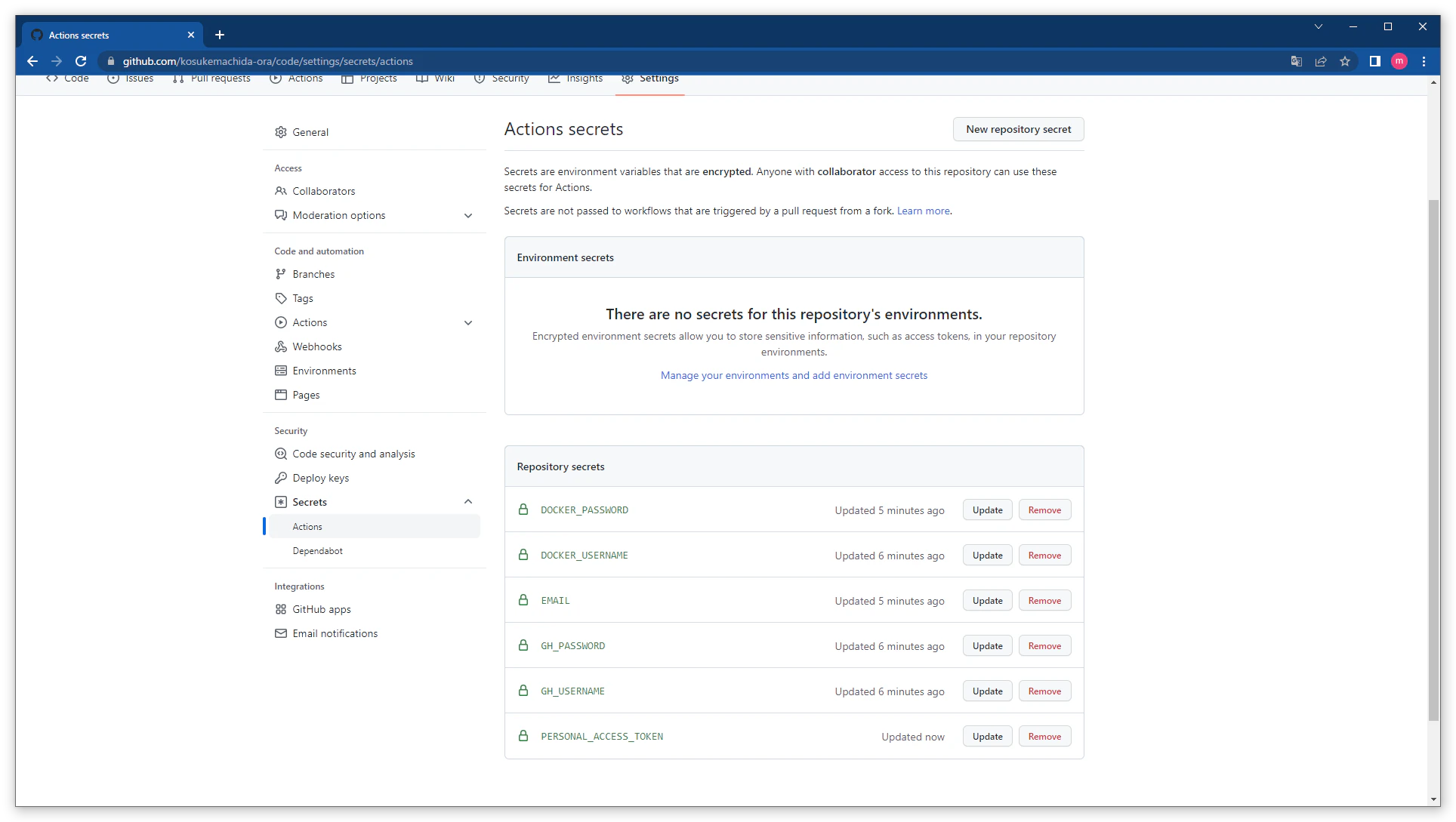The image size is (1456, 822).
Task: Open the browser side panel icon
Action: 1375,61
